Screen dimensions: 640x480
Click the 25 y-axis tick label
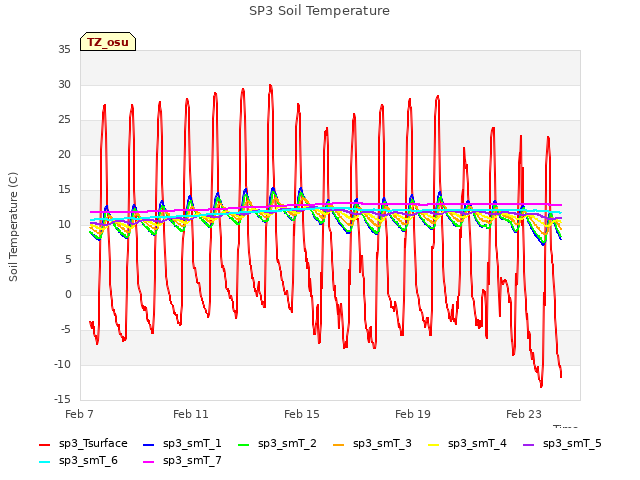coord(64,120)
